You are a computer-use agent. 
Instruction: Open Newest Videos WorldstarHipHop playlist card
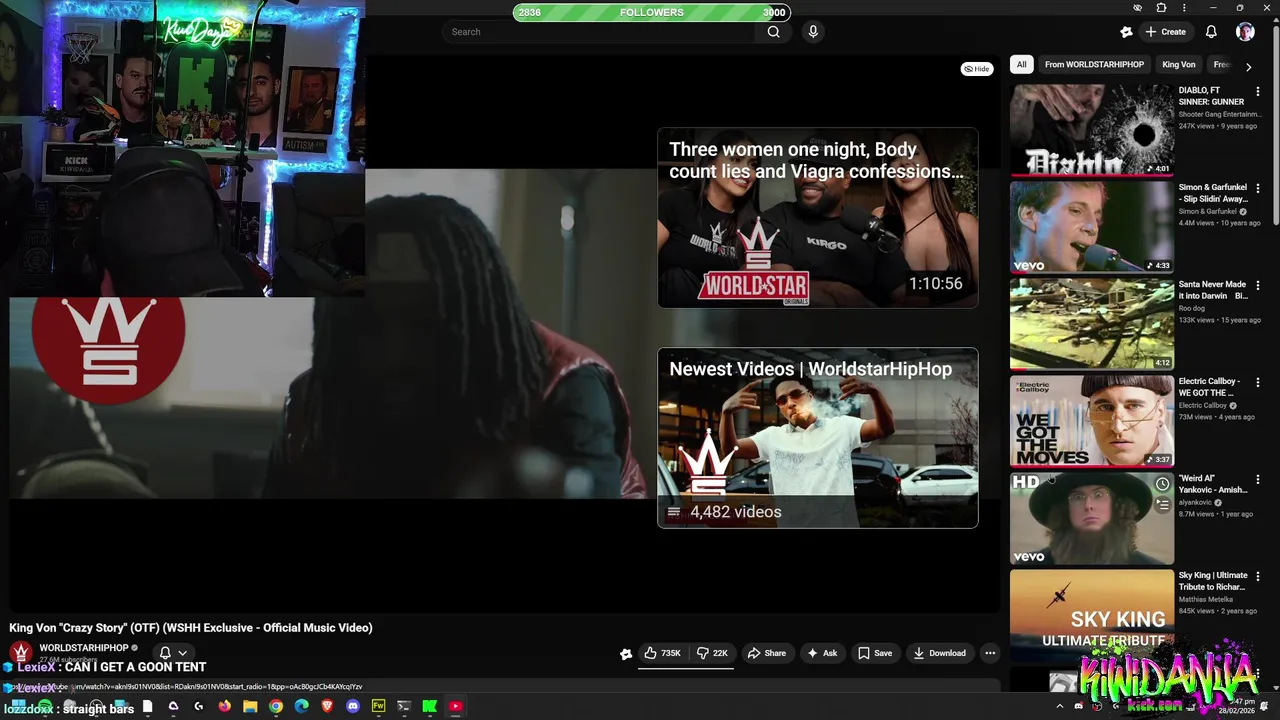(817, 438)
